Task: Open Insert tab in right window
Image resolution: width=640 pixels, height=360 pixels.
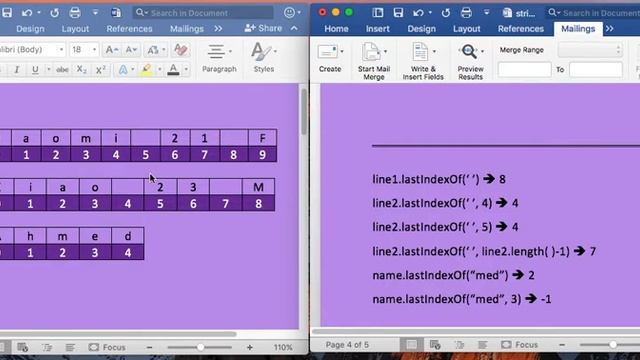Action: tap(378, 29)
